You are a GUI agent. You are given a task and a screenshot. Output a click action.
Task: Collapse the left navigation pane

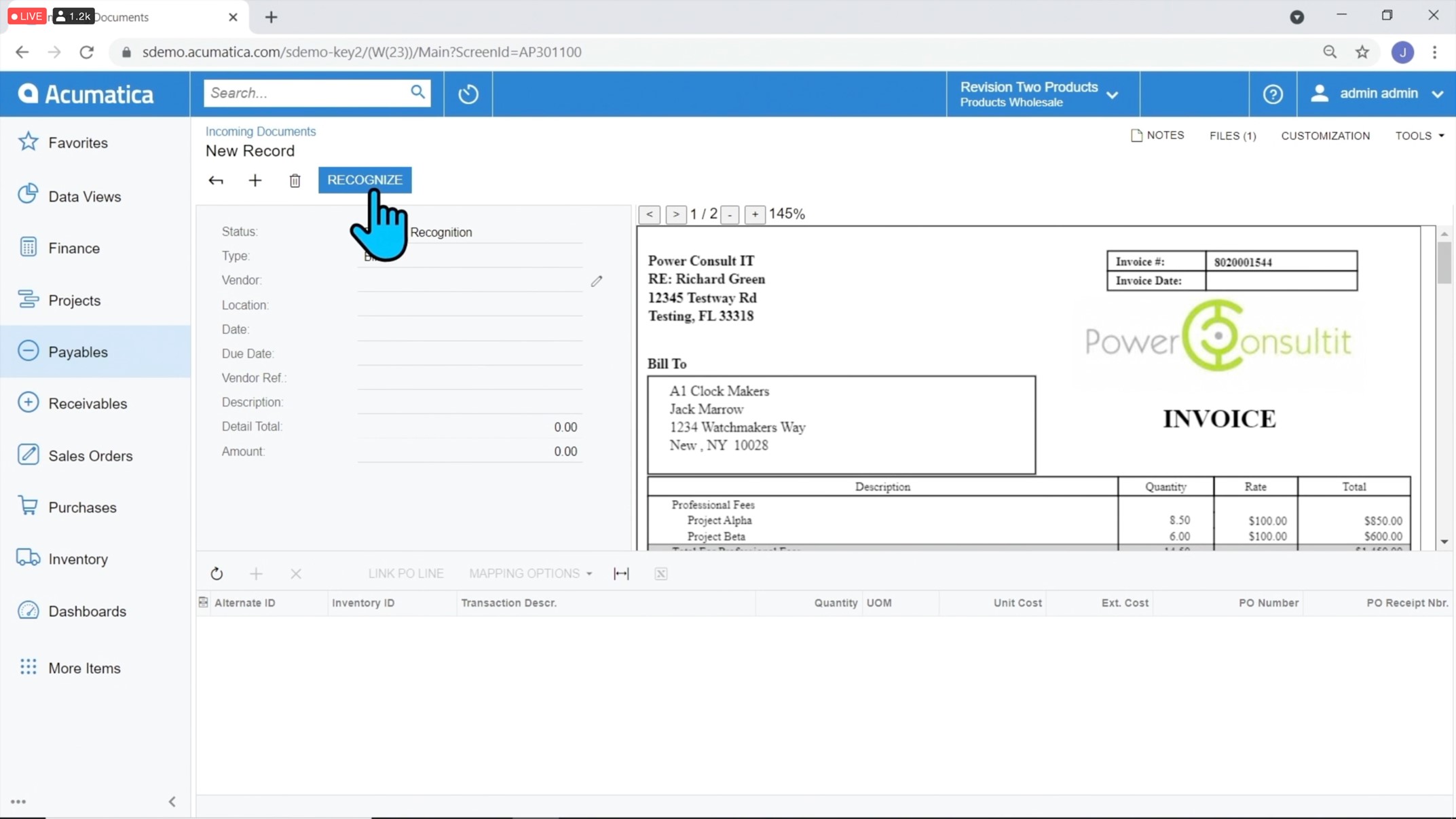coord(172,801)
